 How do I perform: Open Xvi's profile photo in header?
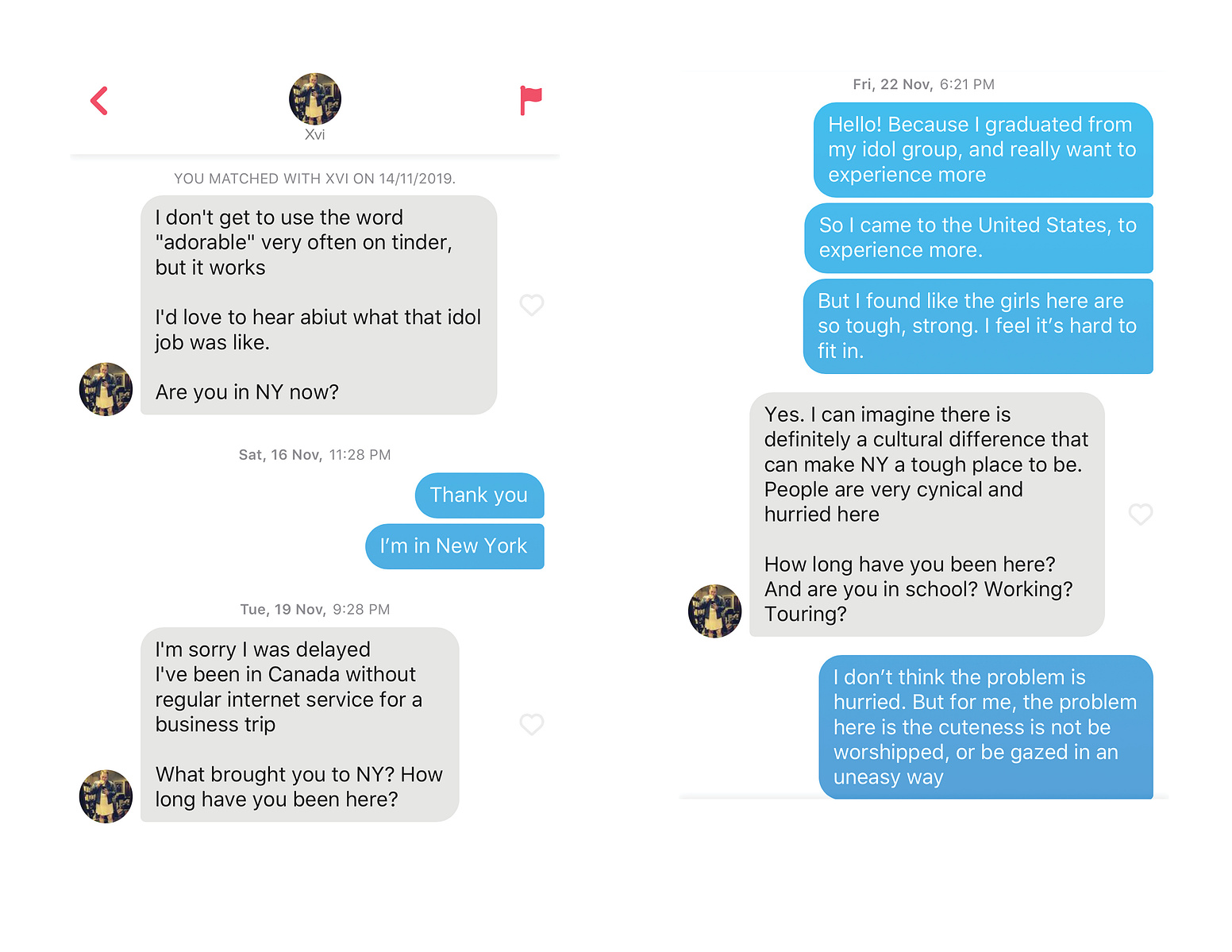click(x=315, y=99)
